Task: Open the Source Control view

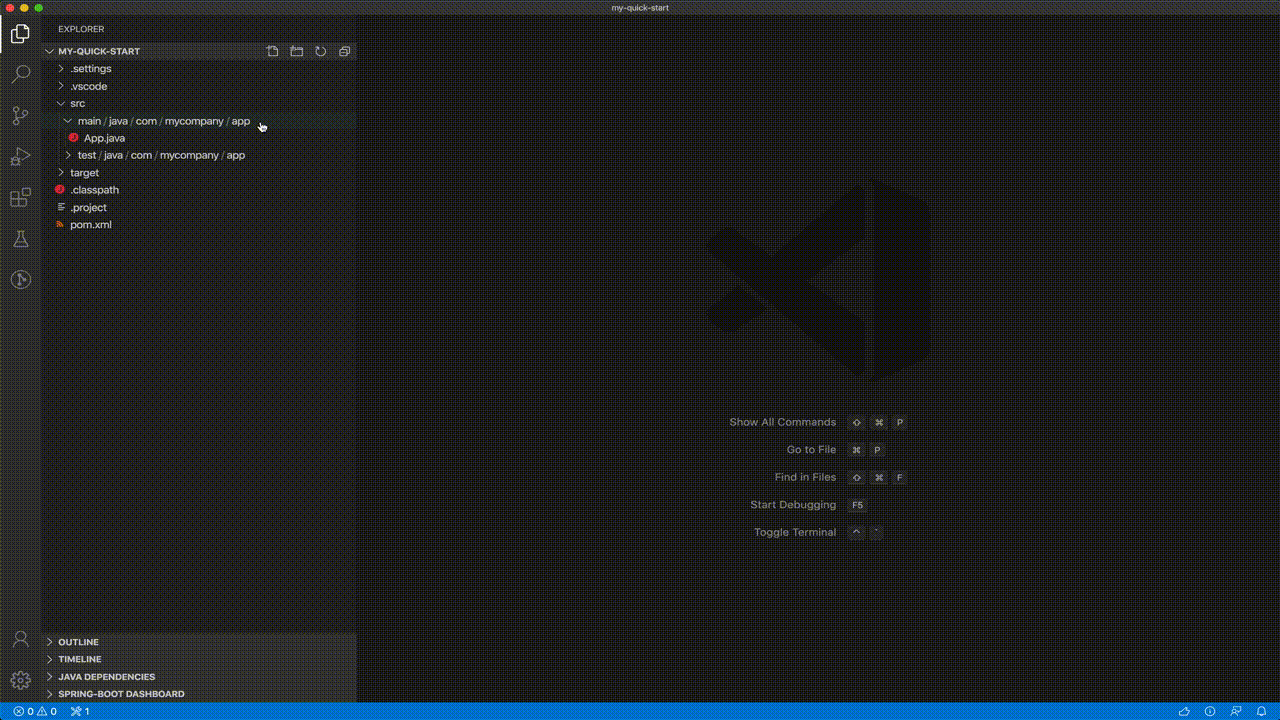Action: coord(20,116)
